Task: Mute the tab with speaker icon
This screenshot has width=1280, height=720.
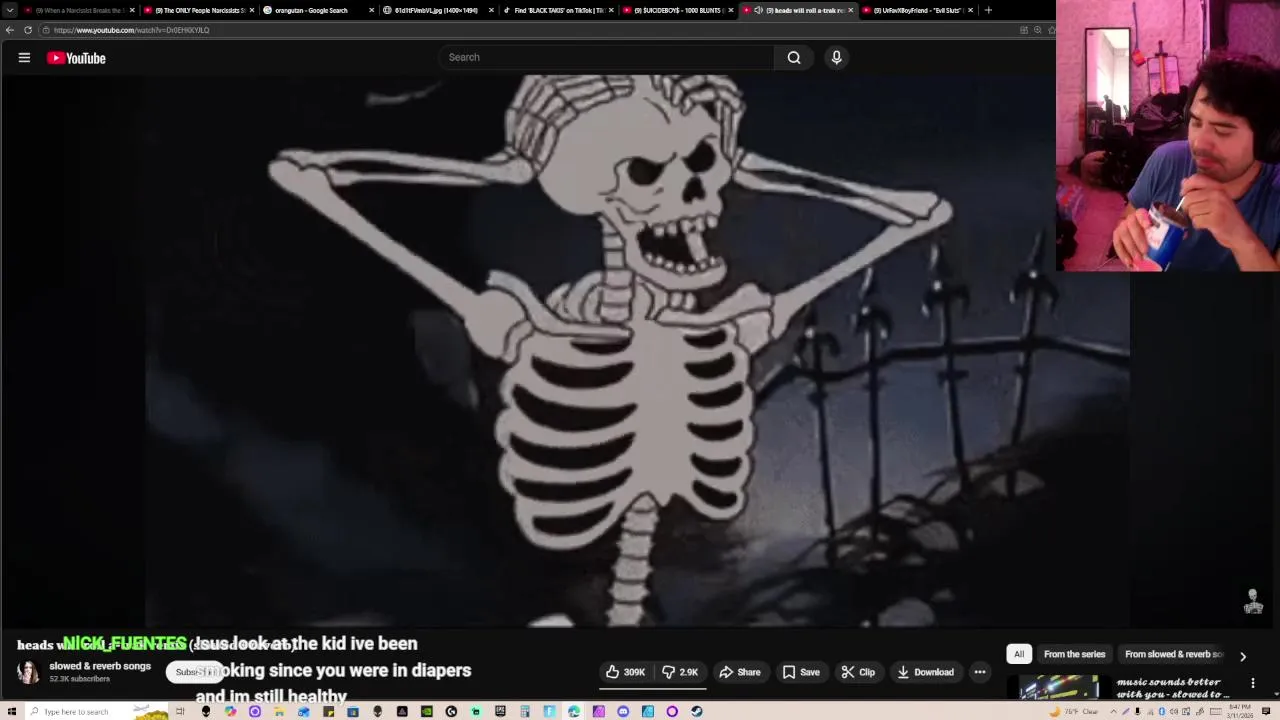Action: pyautogui.click(x=759, y=10)
